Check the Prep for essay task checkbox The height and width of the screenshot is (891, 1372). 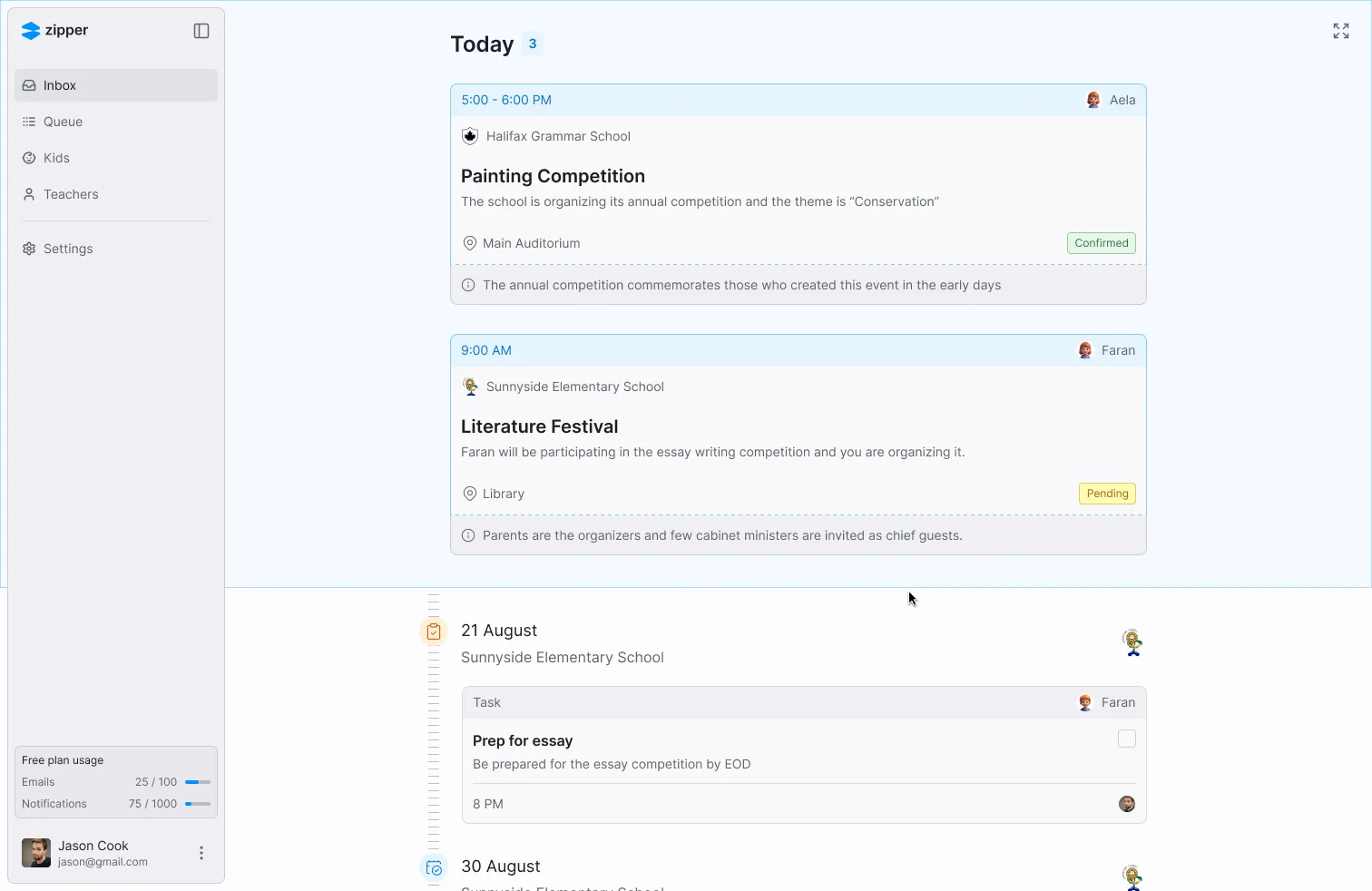(1126, 739)
